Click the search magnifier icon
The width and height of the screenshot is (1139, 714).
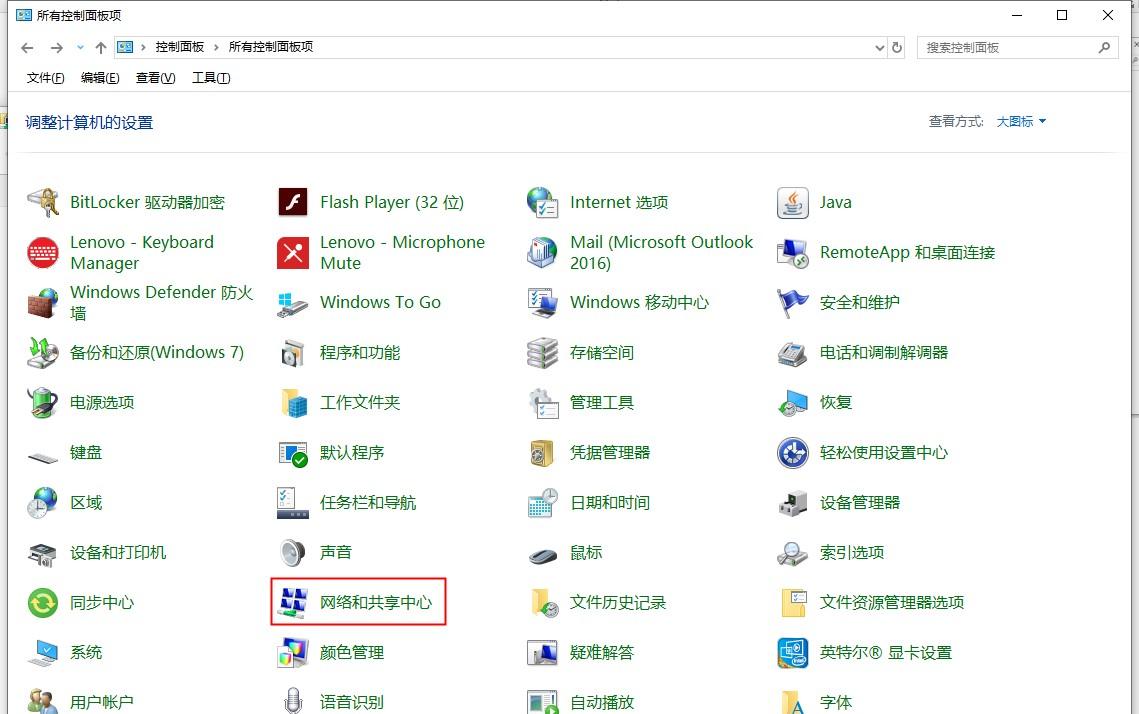[x=1104, y=47]
